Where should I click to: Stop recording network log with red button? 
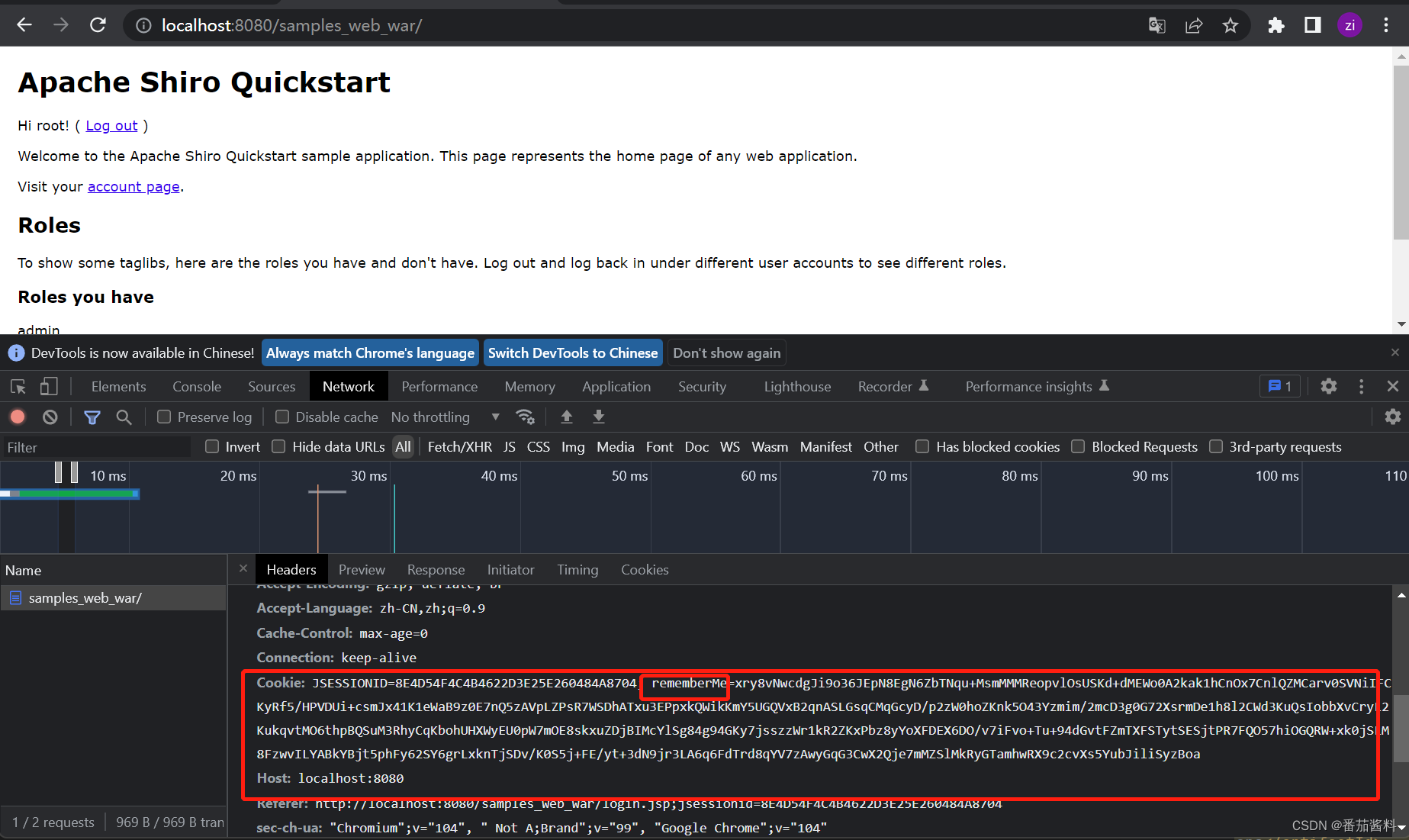coord(18,417)
